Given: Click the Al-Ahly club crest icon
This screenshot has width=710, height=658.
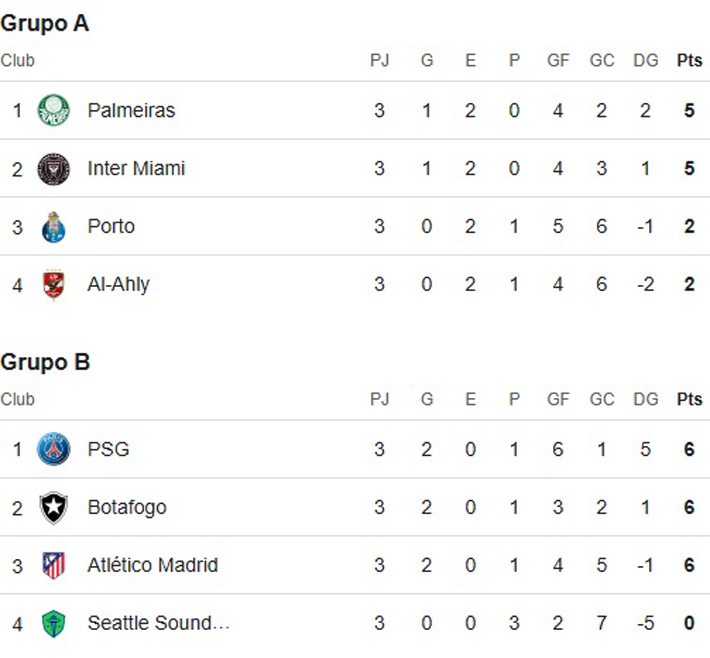Looking at the screenshot, I should point(53,285).
